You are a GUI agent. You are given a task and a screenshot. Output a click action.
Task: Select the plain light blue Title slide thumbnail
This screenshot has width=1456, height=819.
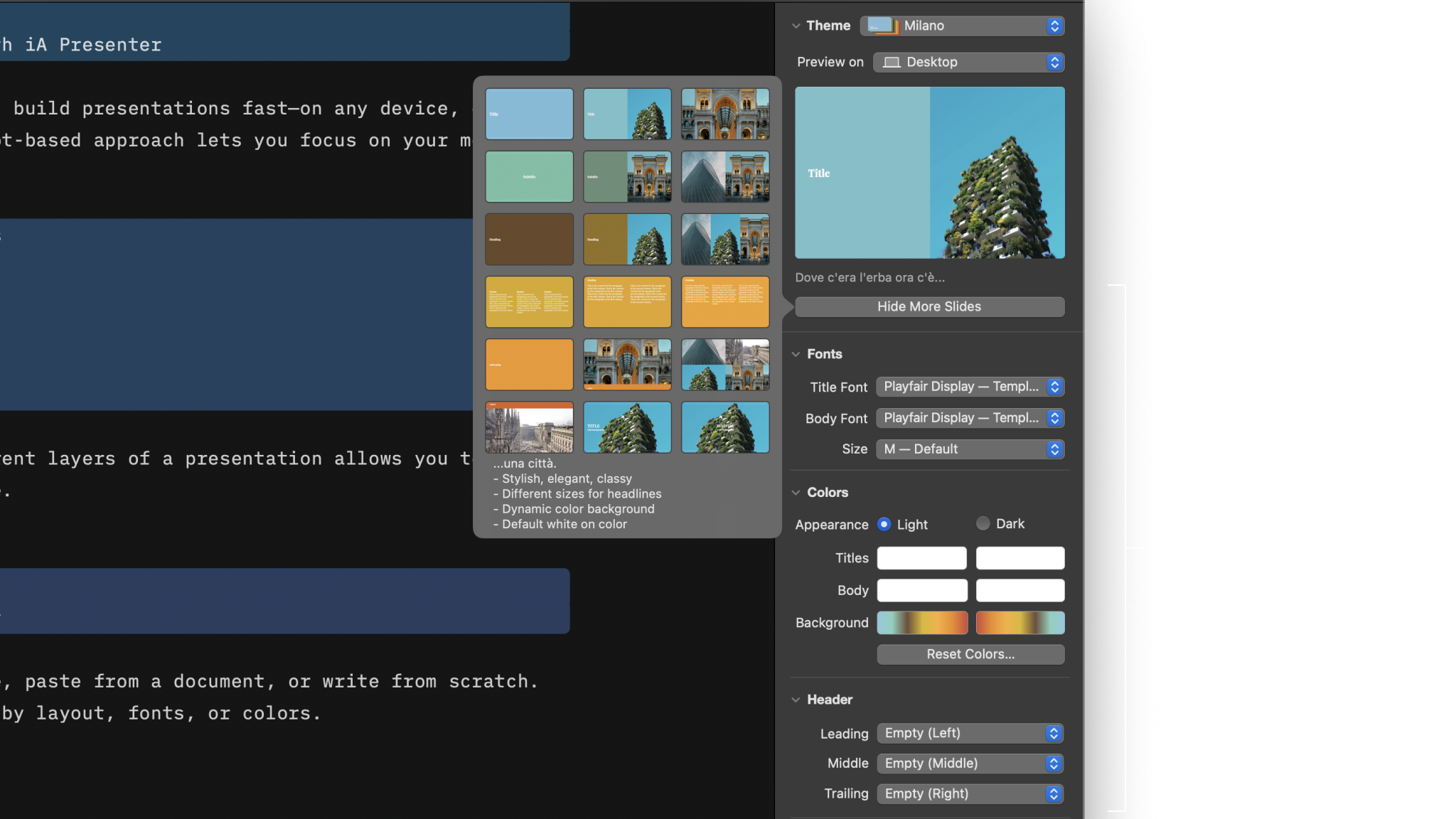click(529, 114)
